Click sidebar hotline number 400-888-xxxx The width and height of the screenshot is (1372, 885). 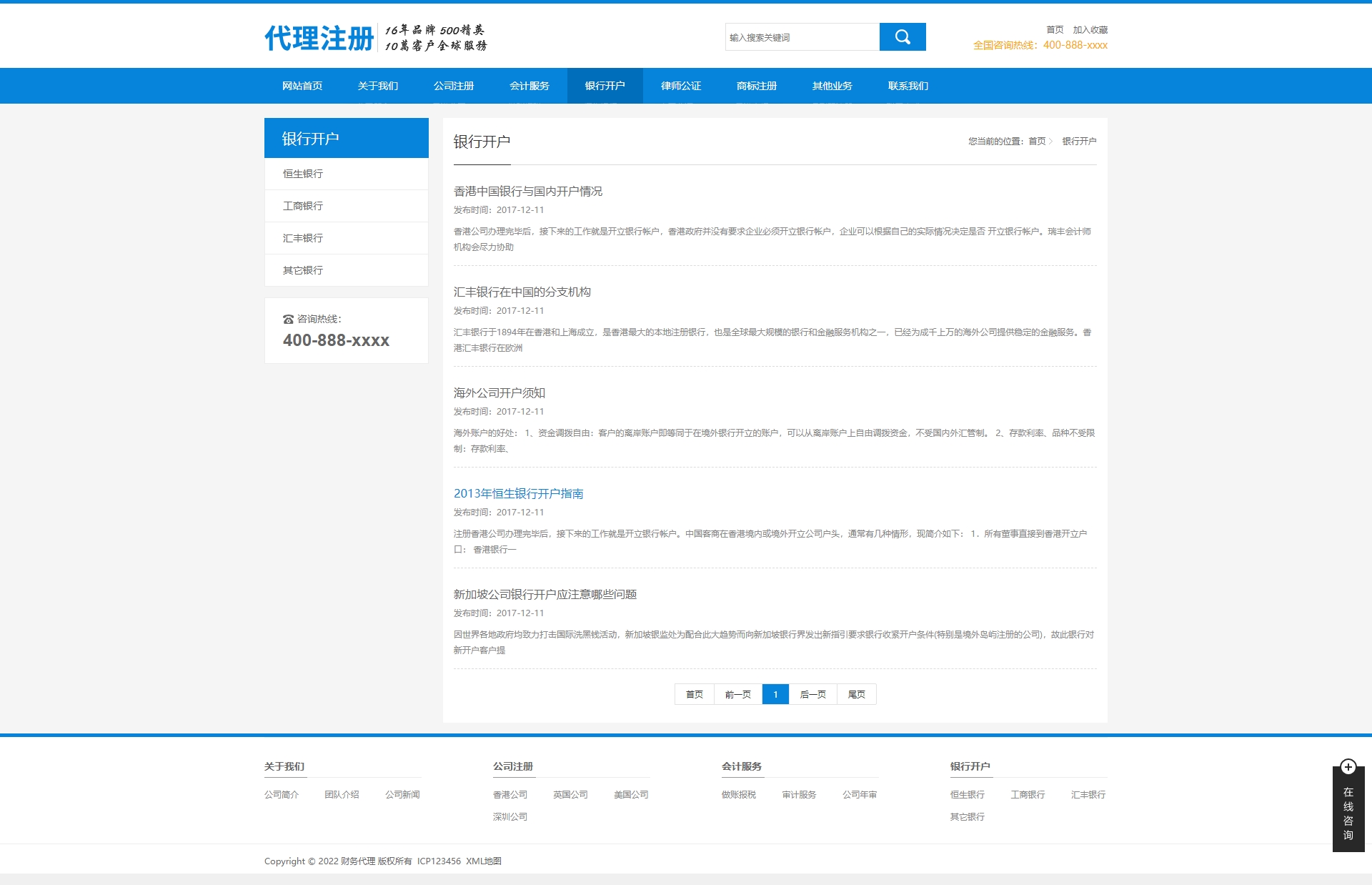tap(336, 340)
